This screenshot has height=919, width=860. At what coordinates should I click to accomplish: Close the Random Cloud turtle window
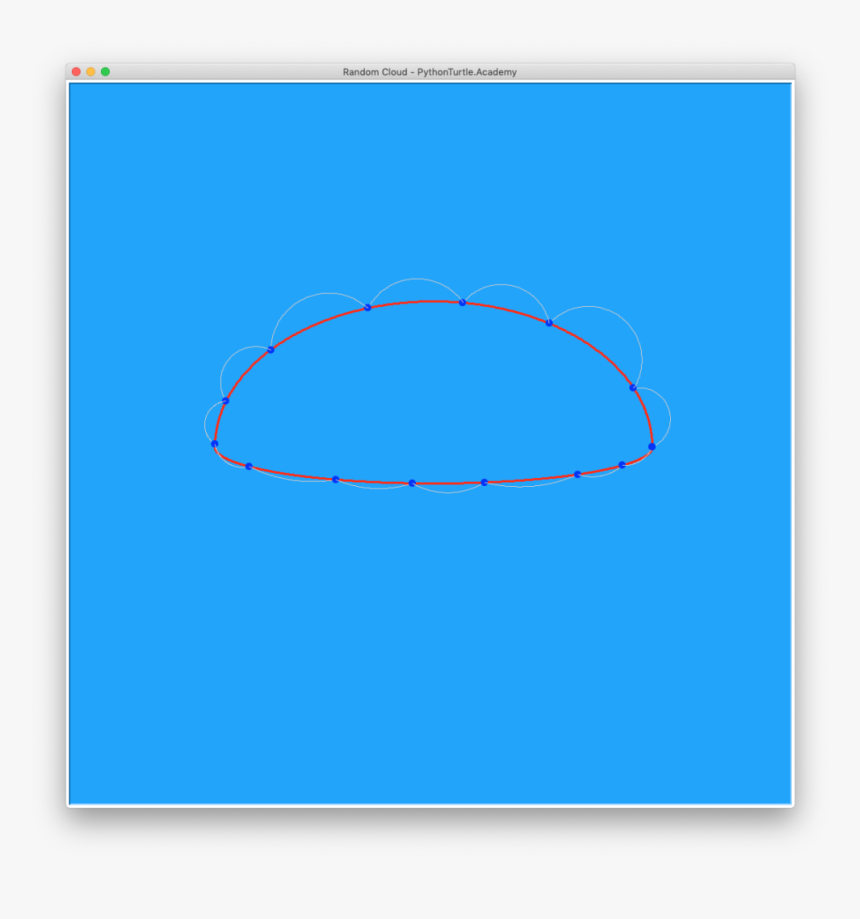click(x=76, y=71)
